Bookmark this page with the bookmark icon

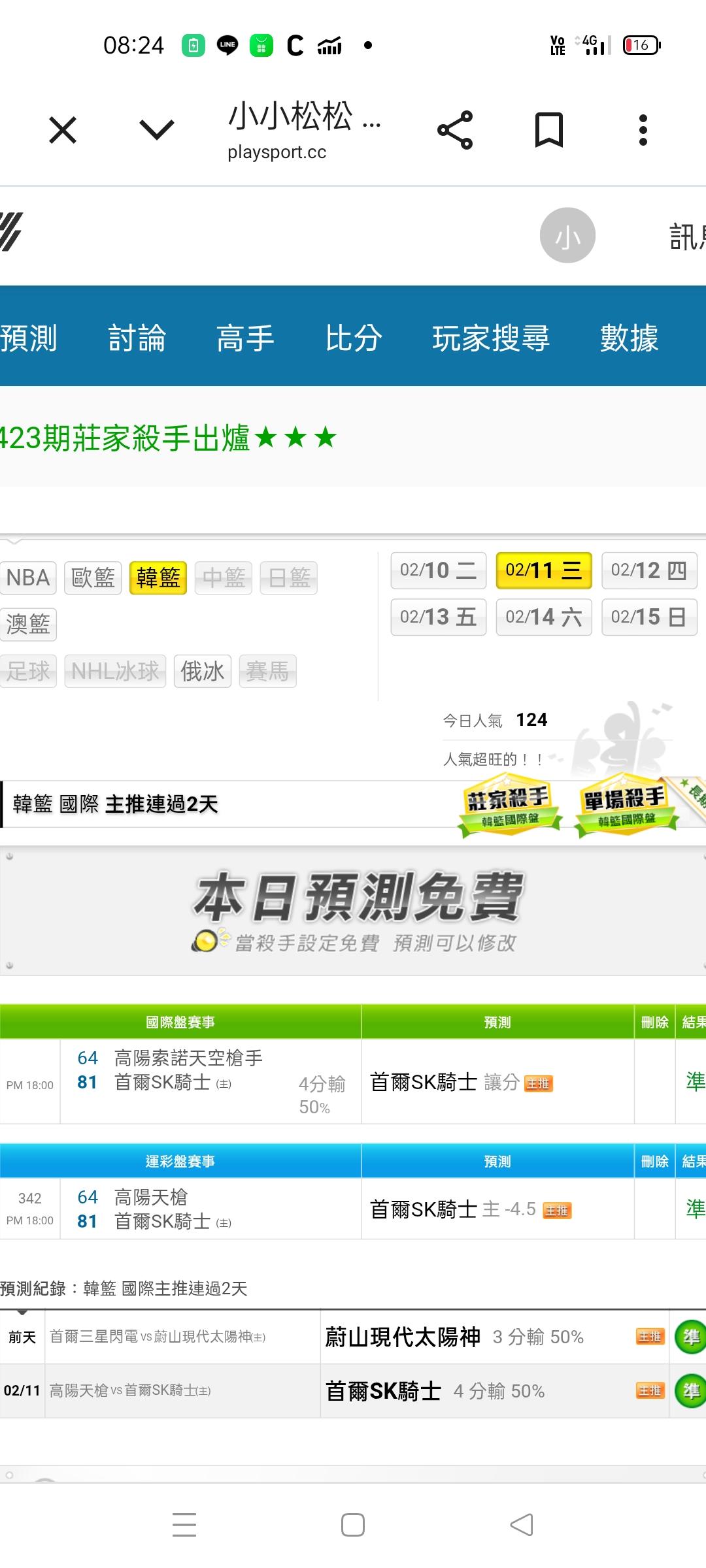[x=548, y=130]
